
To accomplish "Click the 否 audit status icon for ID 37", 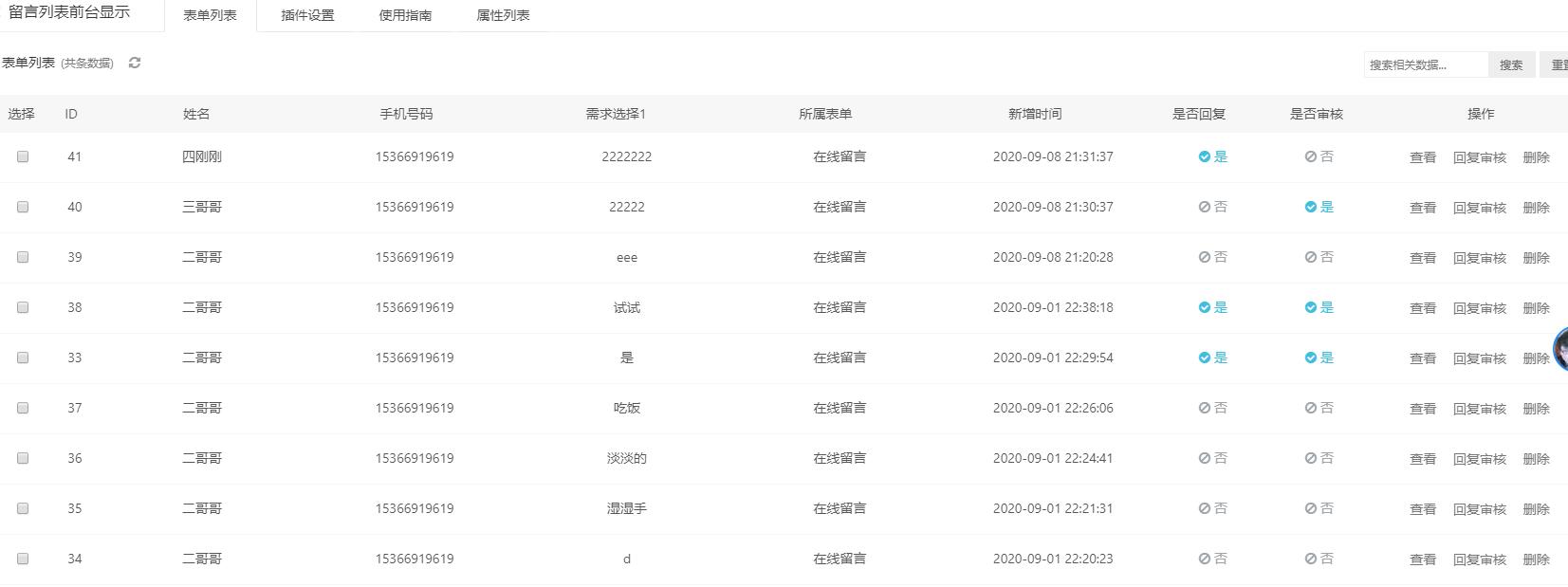I will [1310, 409].
